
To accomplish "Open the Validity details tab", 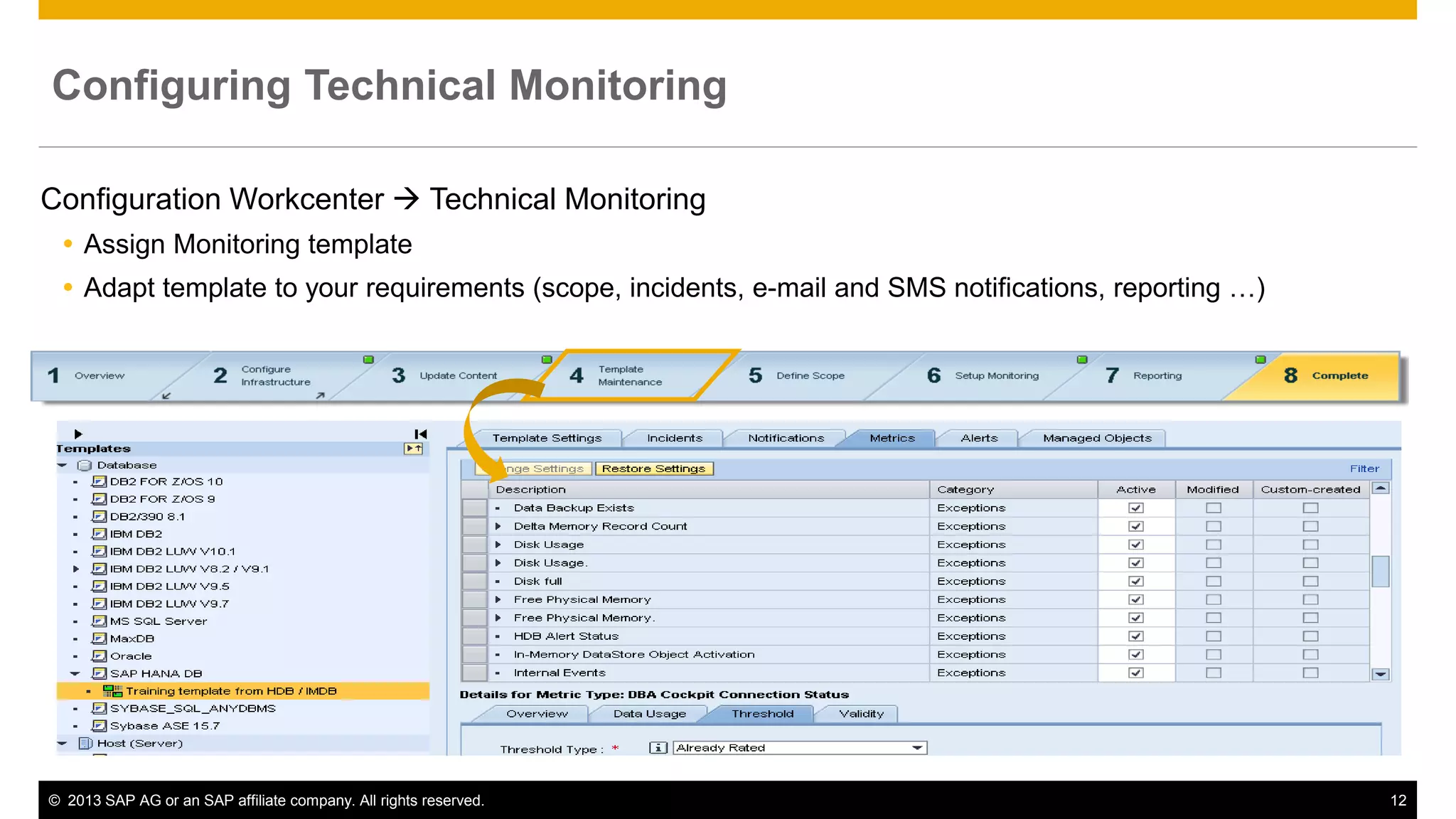I will 861,714.
